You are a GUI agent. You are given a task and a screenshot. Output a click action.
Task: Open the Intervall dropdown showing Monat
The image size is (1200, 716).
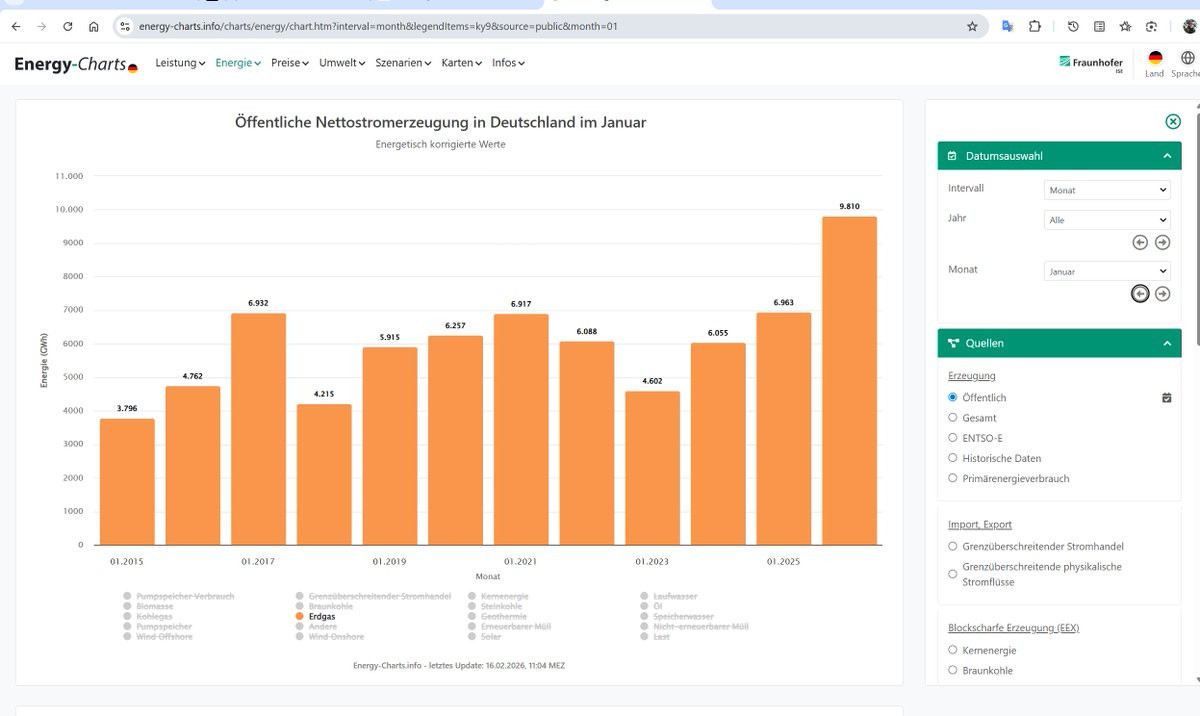click(x=1108, y=190)
